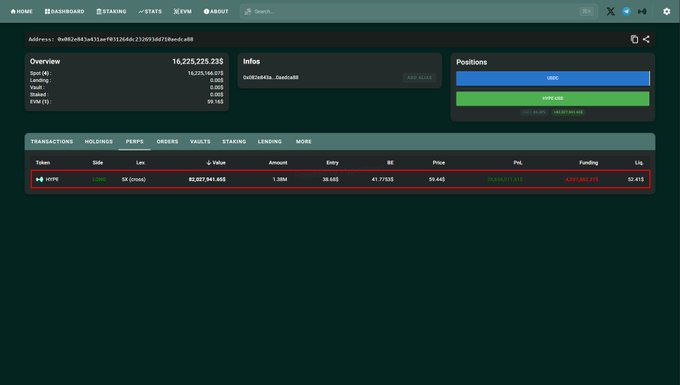Select the green HYPE-USD position bar

click(552, 98)
